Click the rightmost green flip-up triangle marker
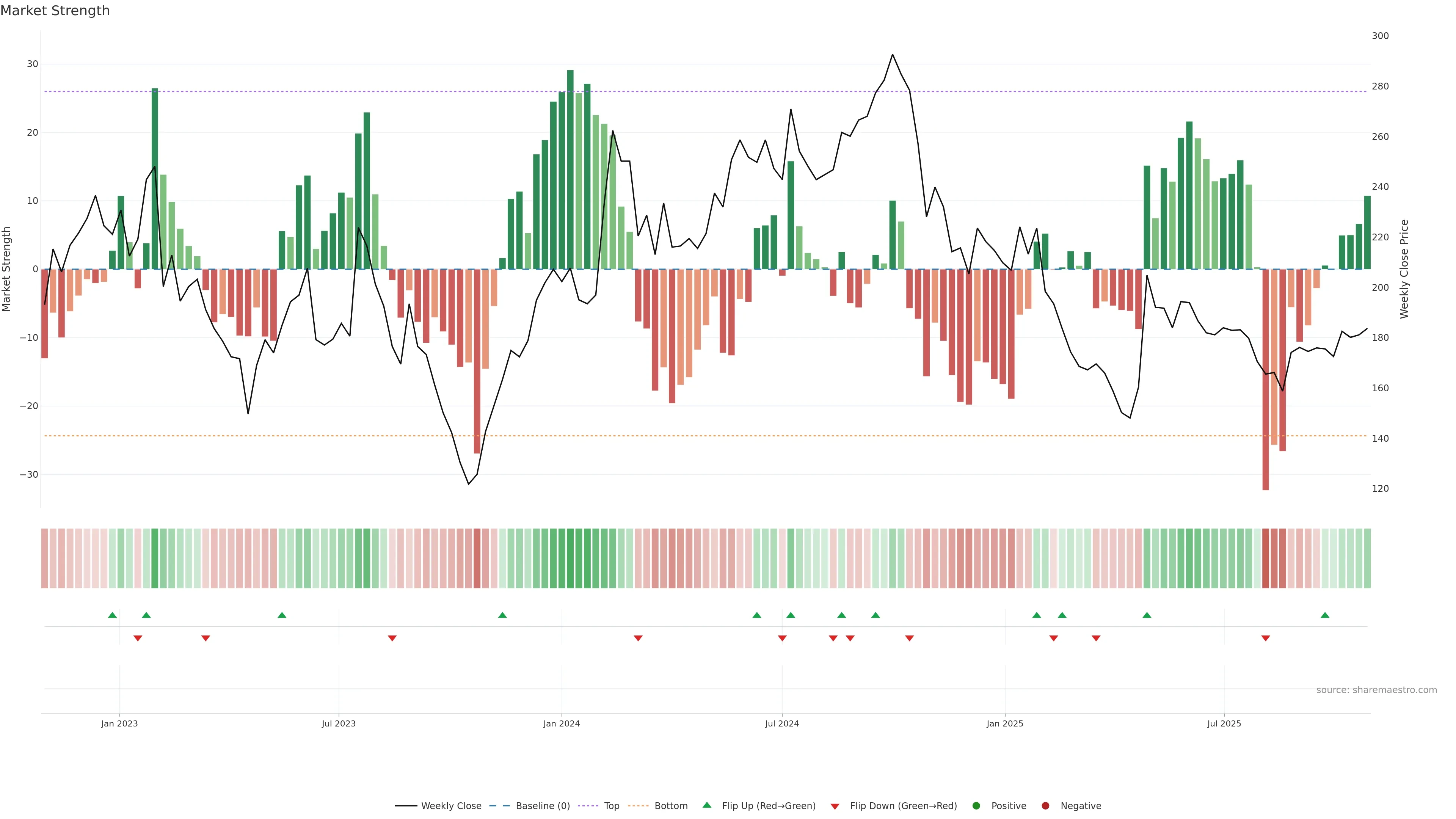The height and width of the screenshot is (819, 1456). [1325, 615]
